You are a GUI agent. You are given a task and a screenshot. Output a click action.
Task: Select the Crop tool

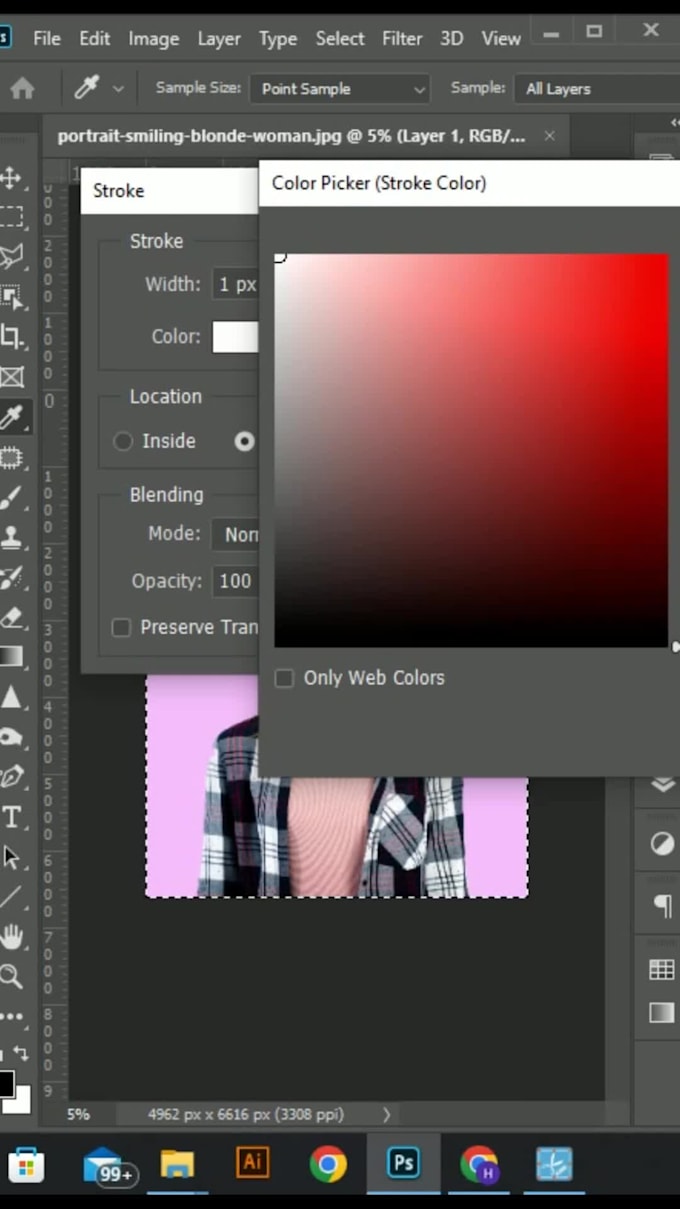[11, 337]
